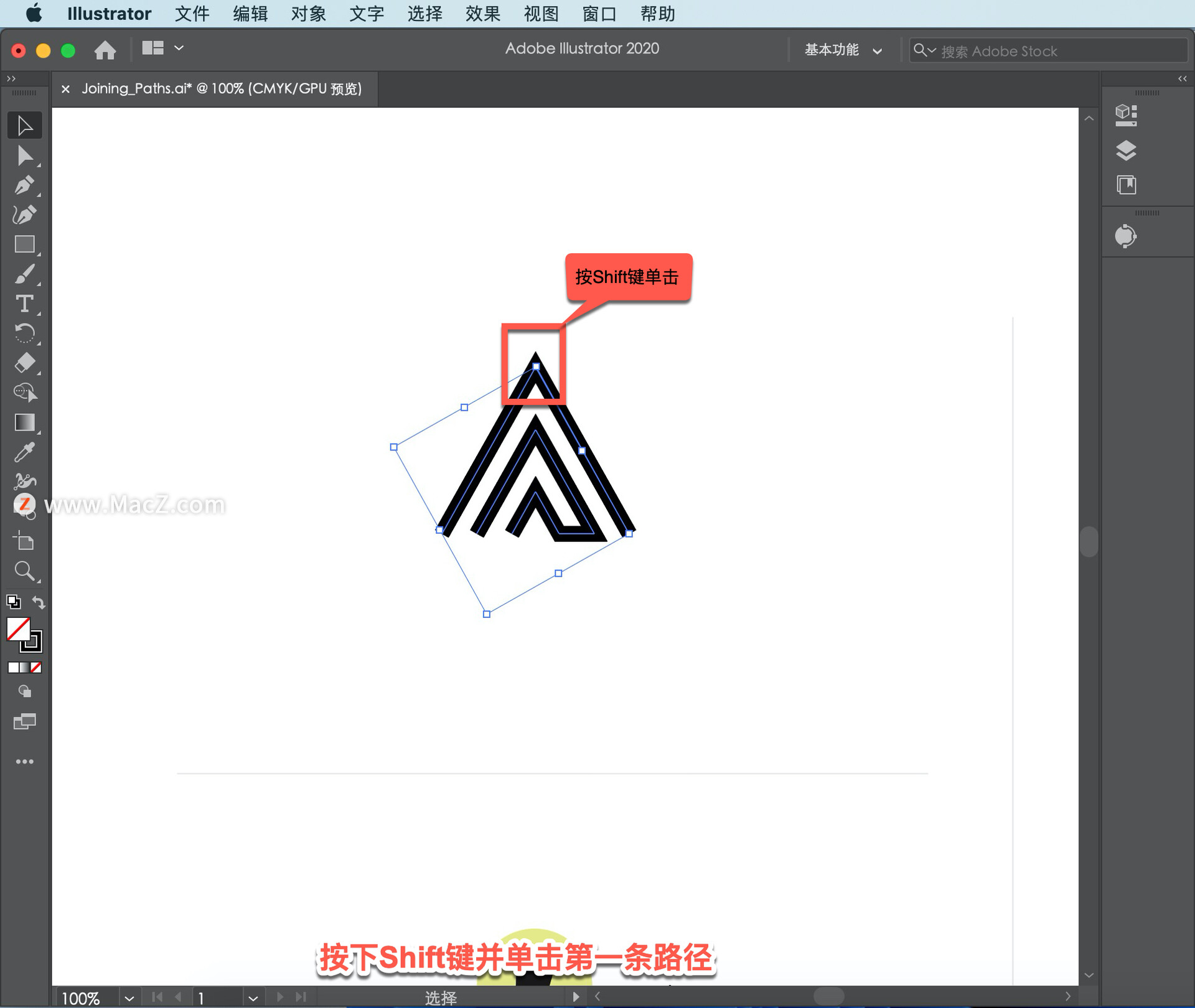The width and height of the screenshot is (1195, 1008).
Task: Select the Direct Selection tool
Action: click(x=25, y=156)
